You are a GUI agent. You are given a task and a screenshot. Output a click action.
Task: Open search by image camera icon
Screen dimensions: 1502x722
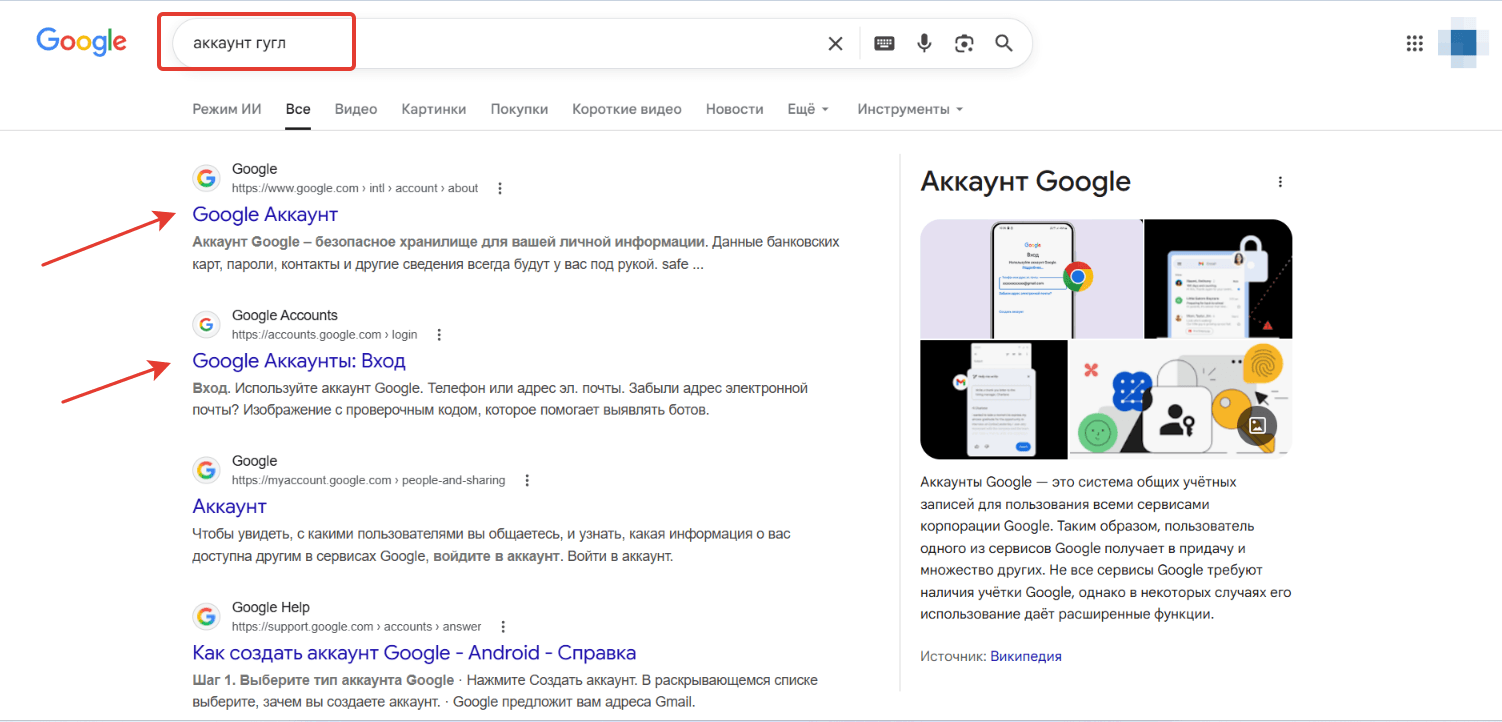pyautogui.click(x=964, y=43)
